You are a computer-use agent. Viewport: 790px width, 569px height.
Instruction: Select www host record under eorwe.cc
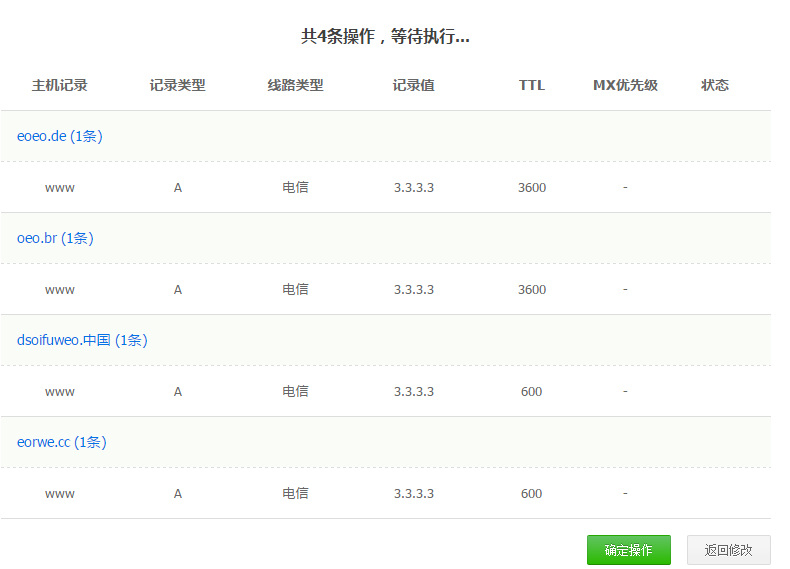59,494
